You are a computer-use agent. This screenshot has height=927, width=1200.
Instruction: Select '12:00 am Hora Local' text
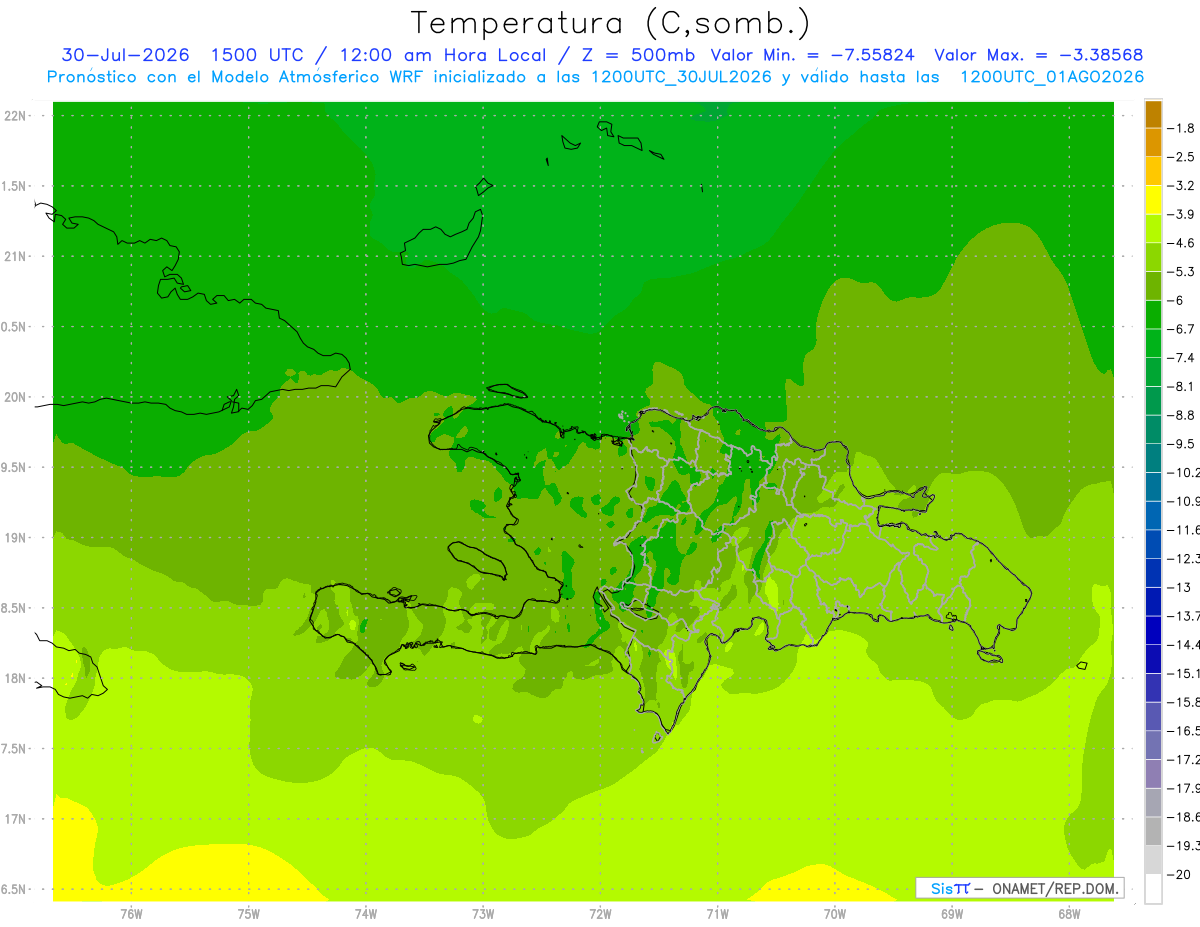click(x=443, y=55)
